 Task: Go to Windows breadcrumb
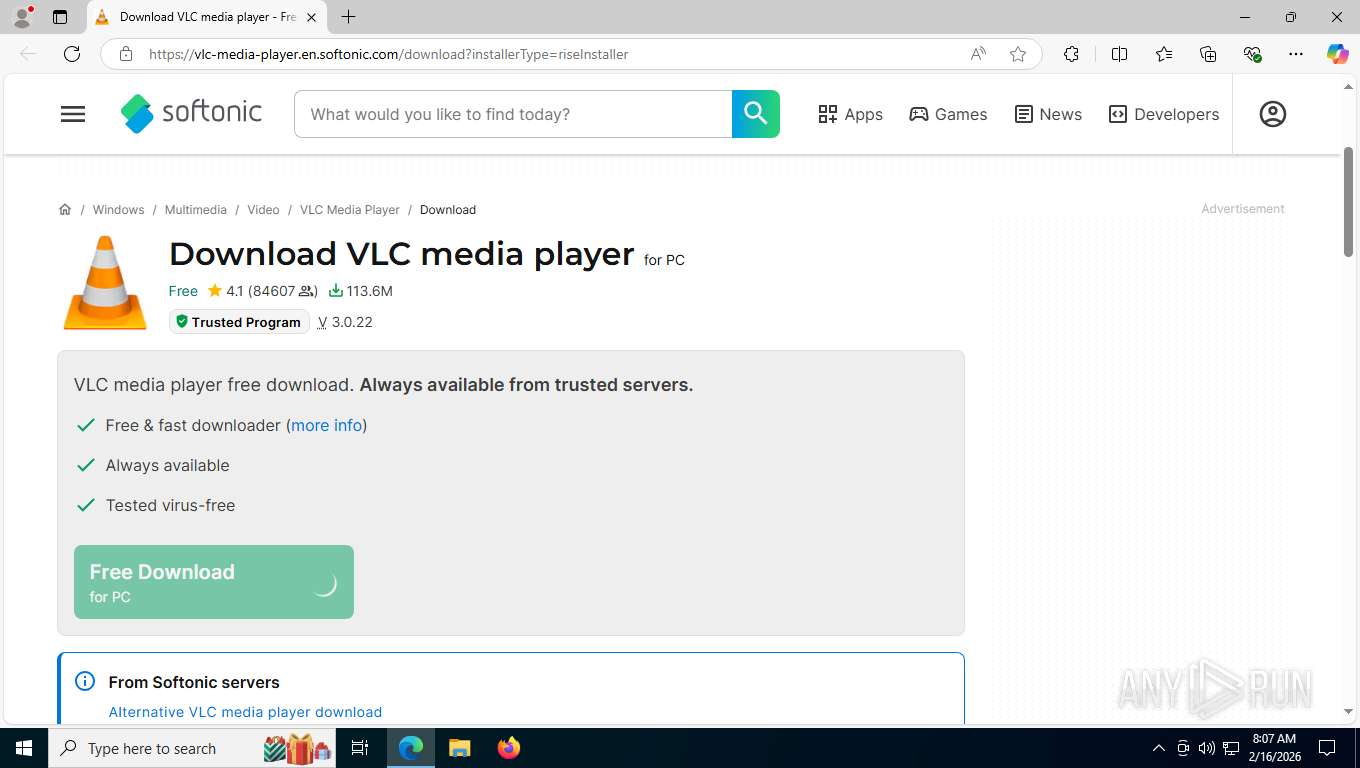118,210
